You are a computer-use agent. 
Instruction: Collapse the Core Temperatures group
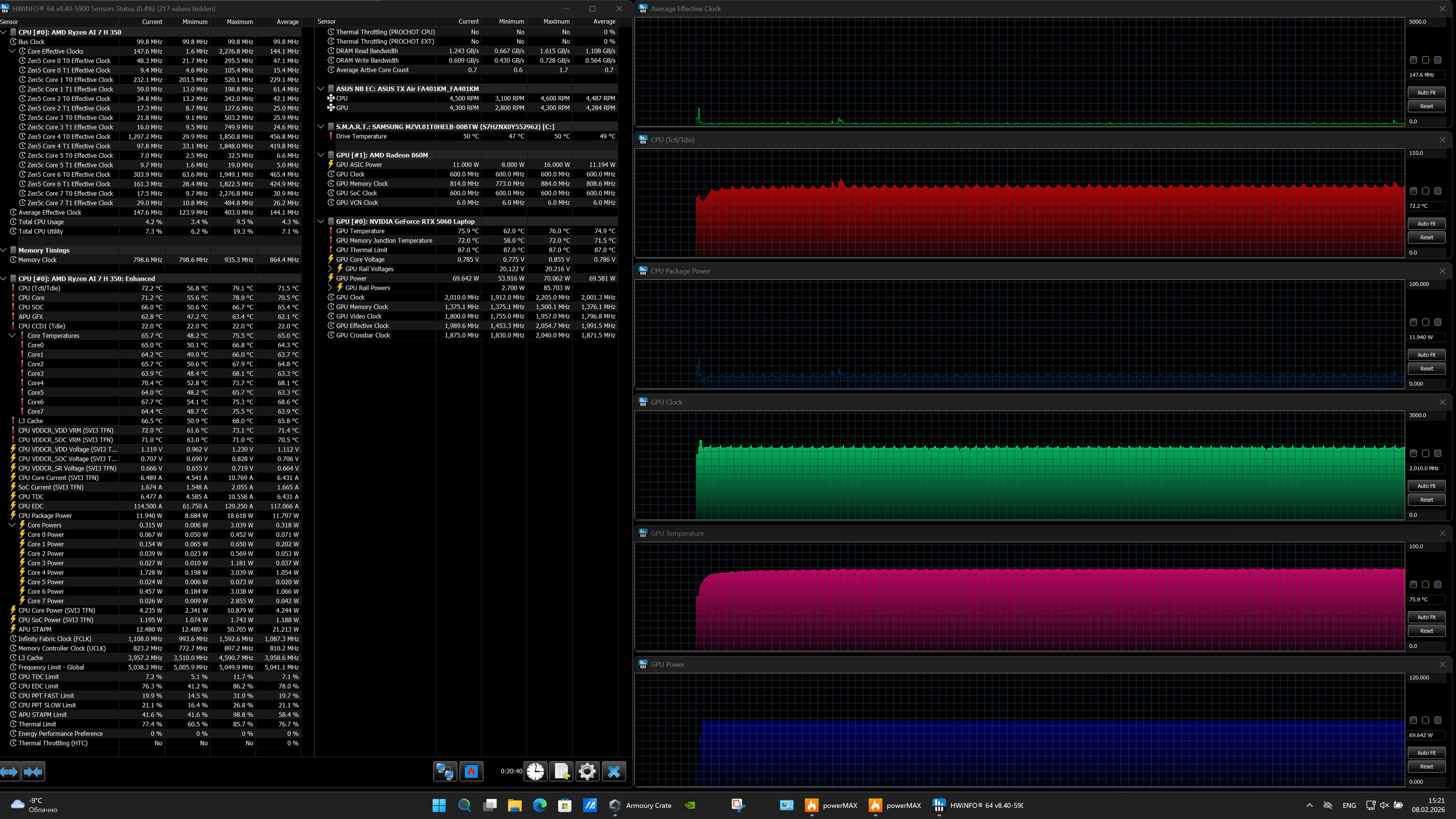tap(13, 336)
